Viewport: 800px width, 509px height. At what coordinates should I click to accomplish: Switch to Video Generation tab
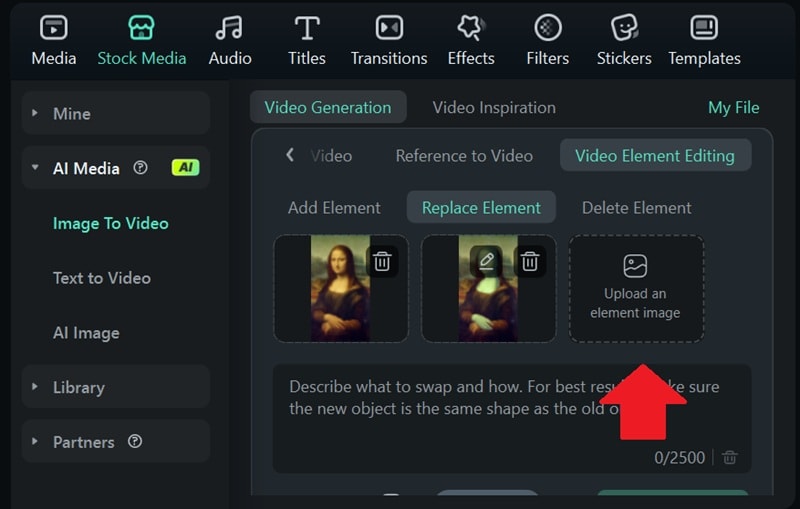coord(328,108)
